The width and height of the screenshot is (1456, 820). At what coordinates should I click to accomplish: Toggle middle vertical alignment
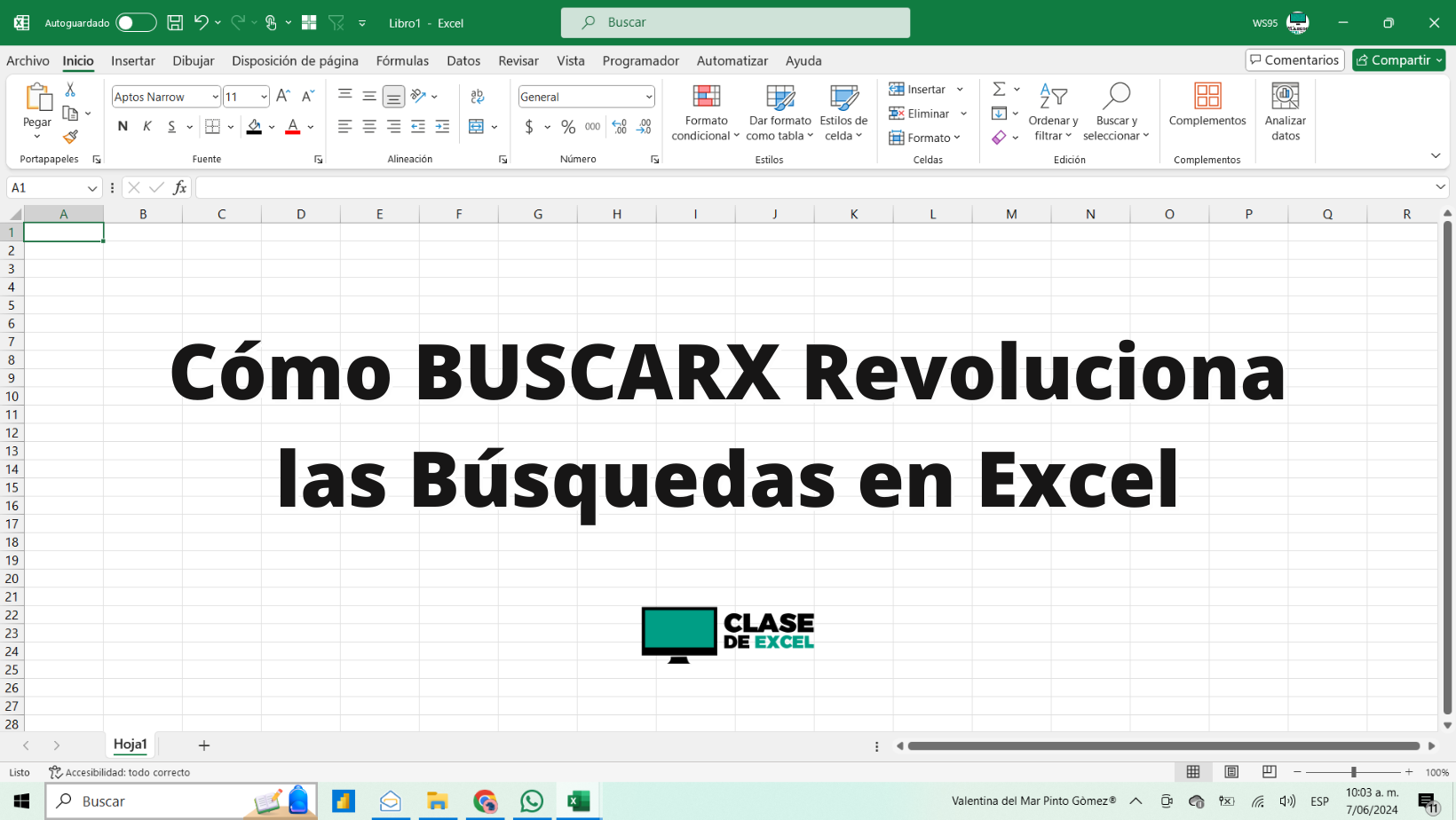coord(369,96)
